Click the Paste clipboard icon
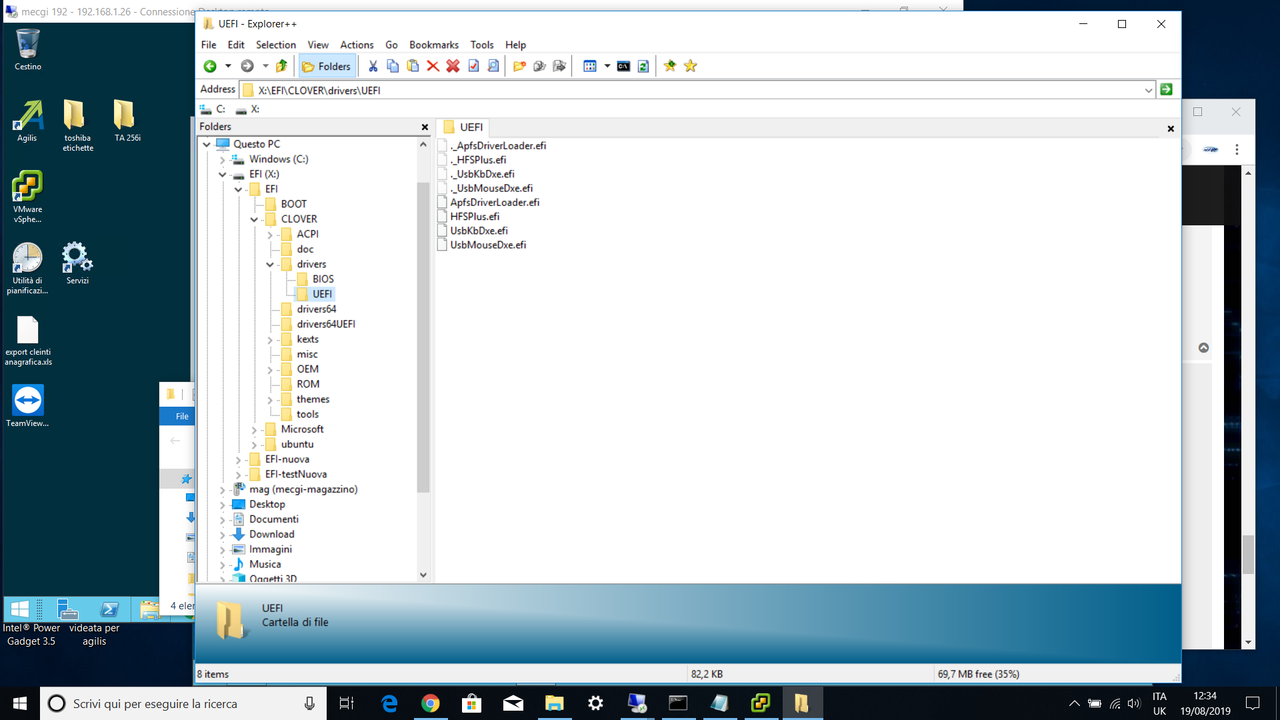This screenshot has height=720, width=1280. click(413, 66)
